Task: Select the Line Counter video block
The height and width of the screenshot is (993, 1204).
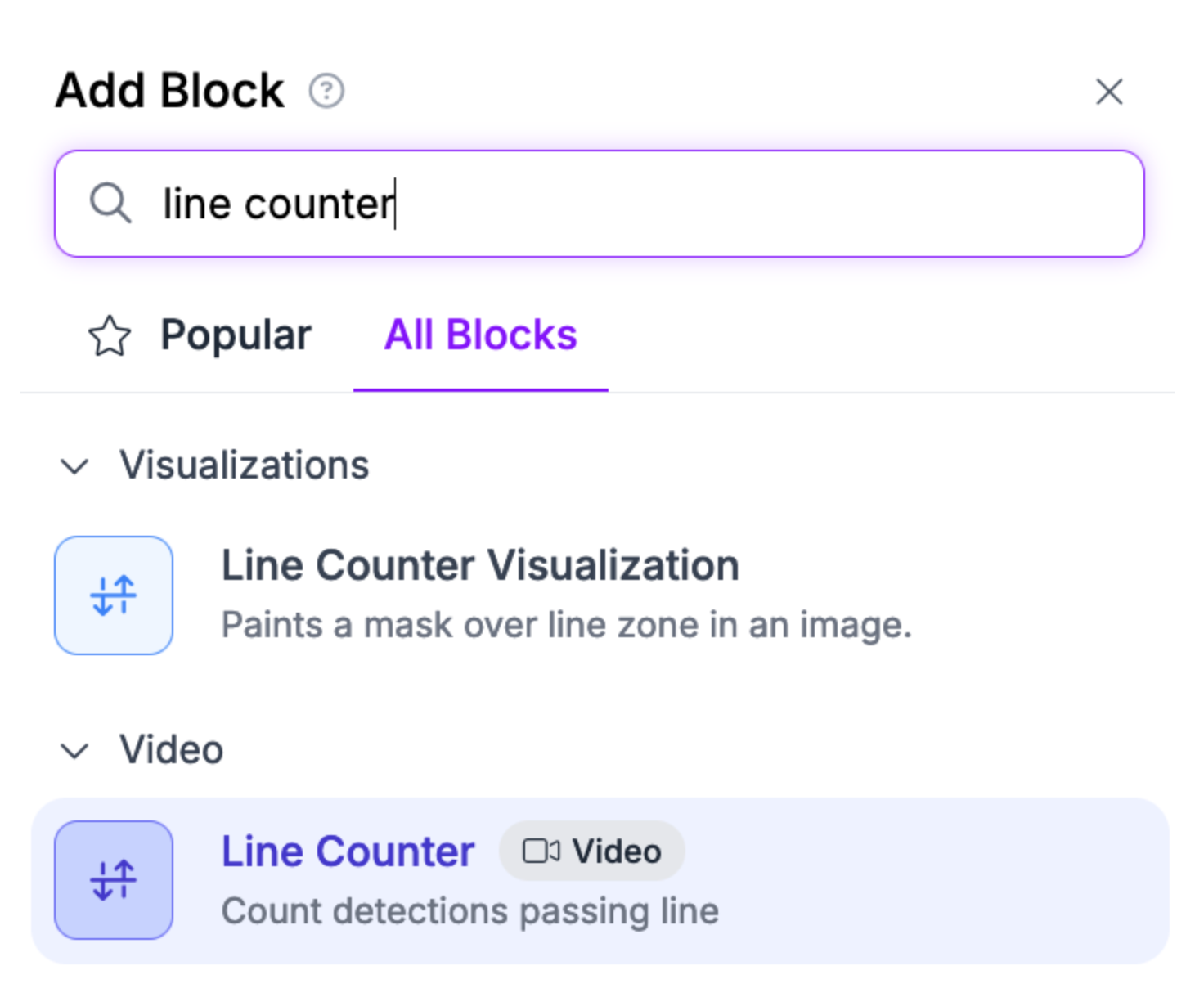Action: tap(348, 851)
